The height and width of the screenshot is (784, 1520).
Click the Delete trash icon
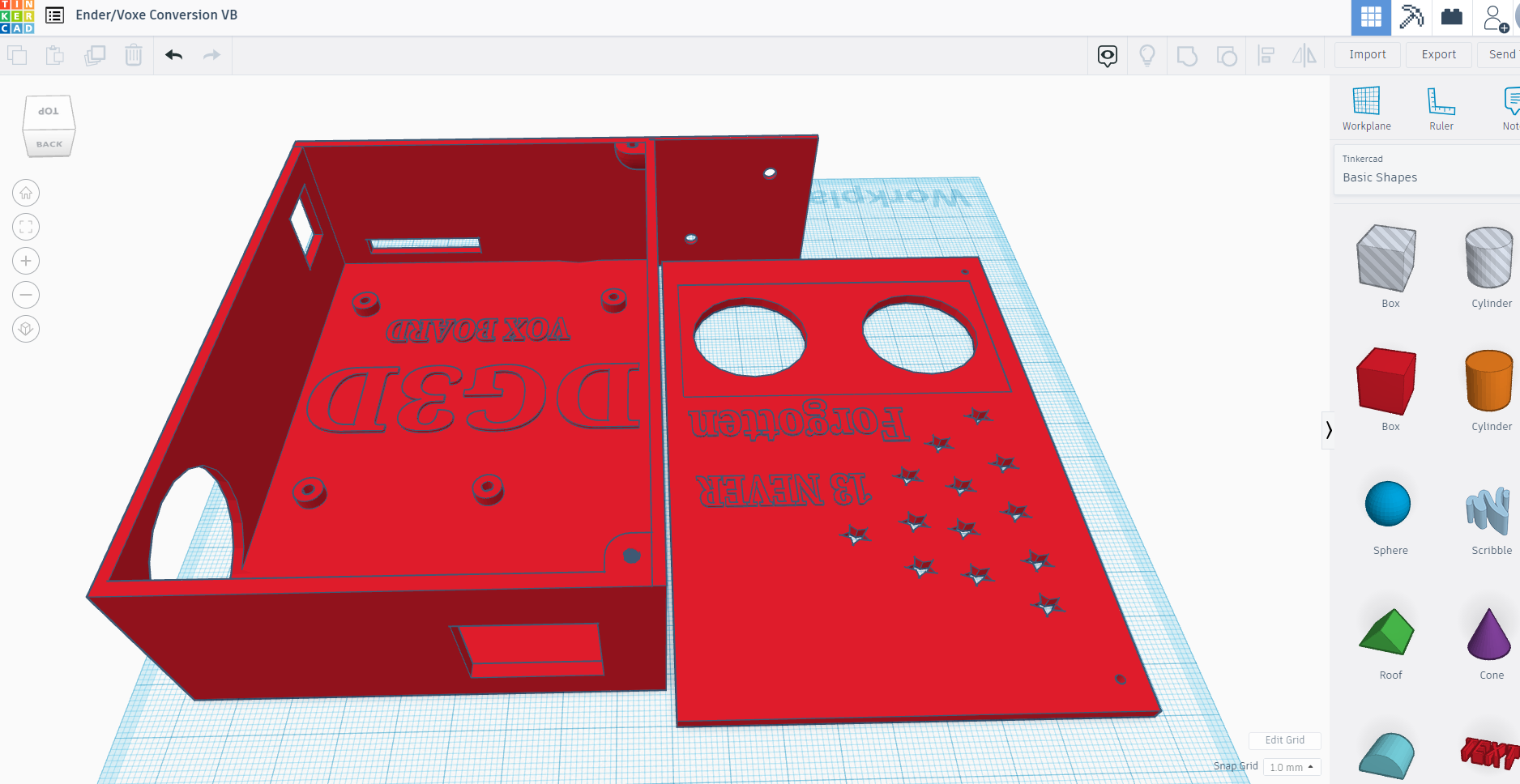134,55
